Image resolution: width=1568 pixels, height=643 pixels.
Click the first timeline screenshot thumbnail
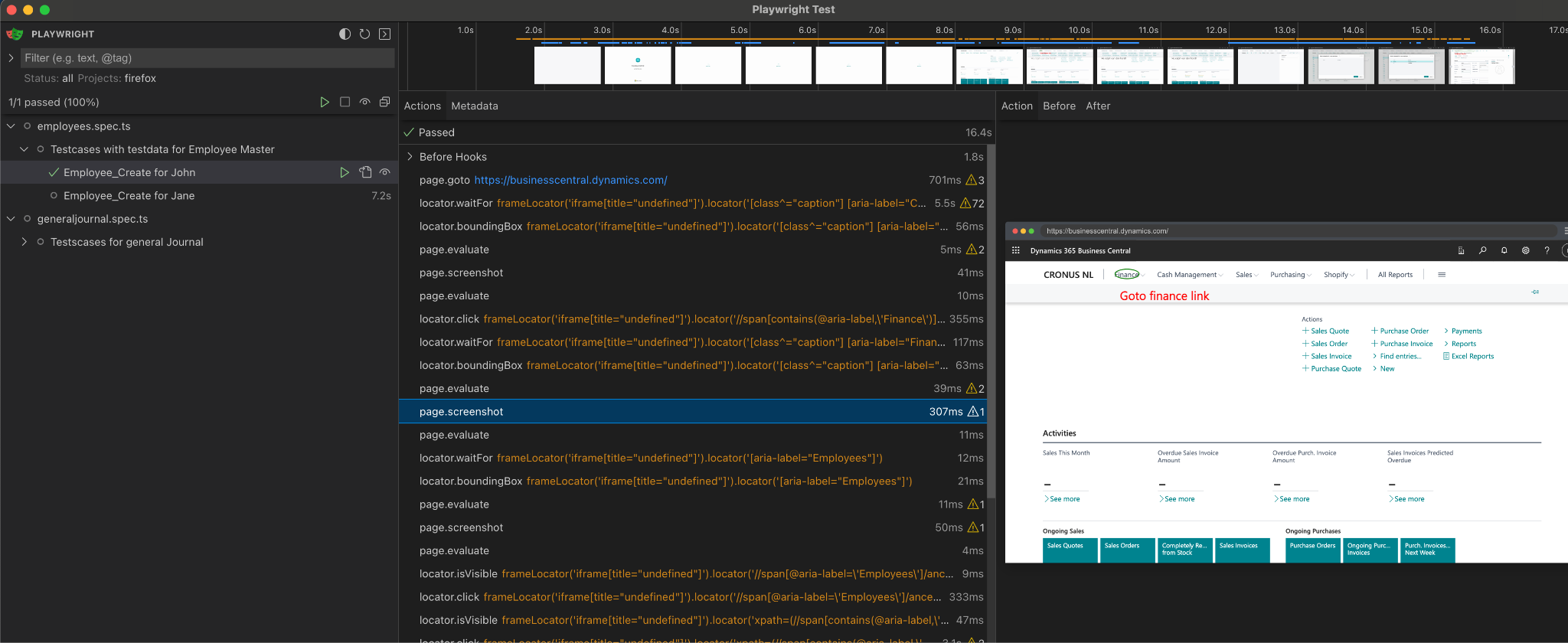(x=567, y=66)
